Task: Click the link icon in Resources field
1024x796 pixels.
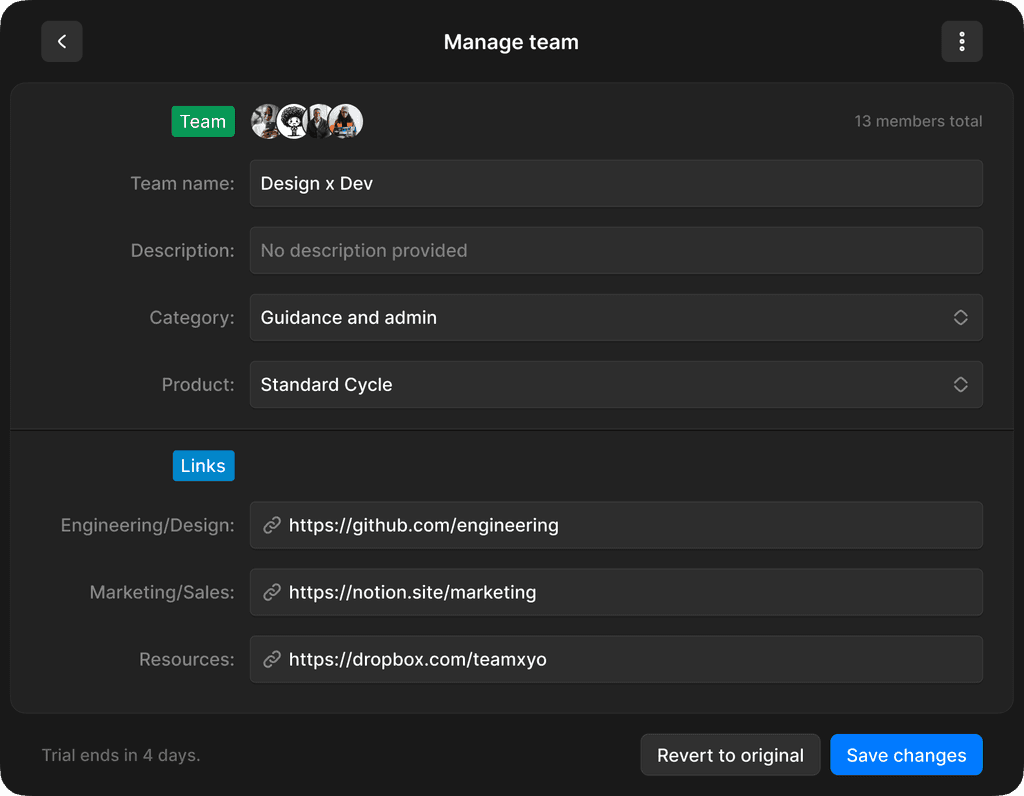Action: point(272,660)
